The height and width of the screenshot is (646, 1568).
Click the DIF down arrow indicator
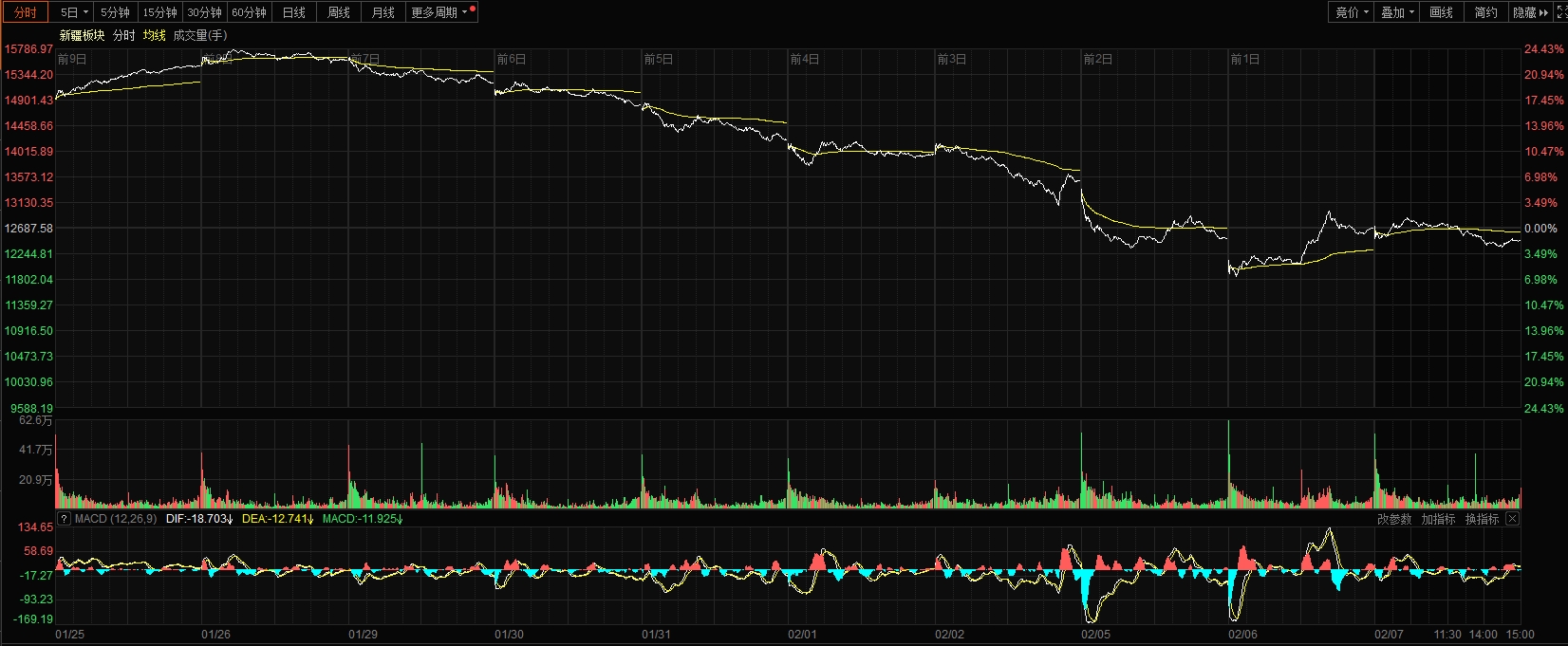(231, 519)
